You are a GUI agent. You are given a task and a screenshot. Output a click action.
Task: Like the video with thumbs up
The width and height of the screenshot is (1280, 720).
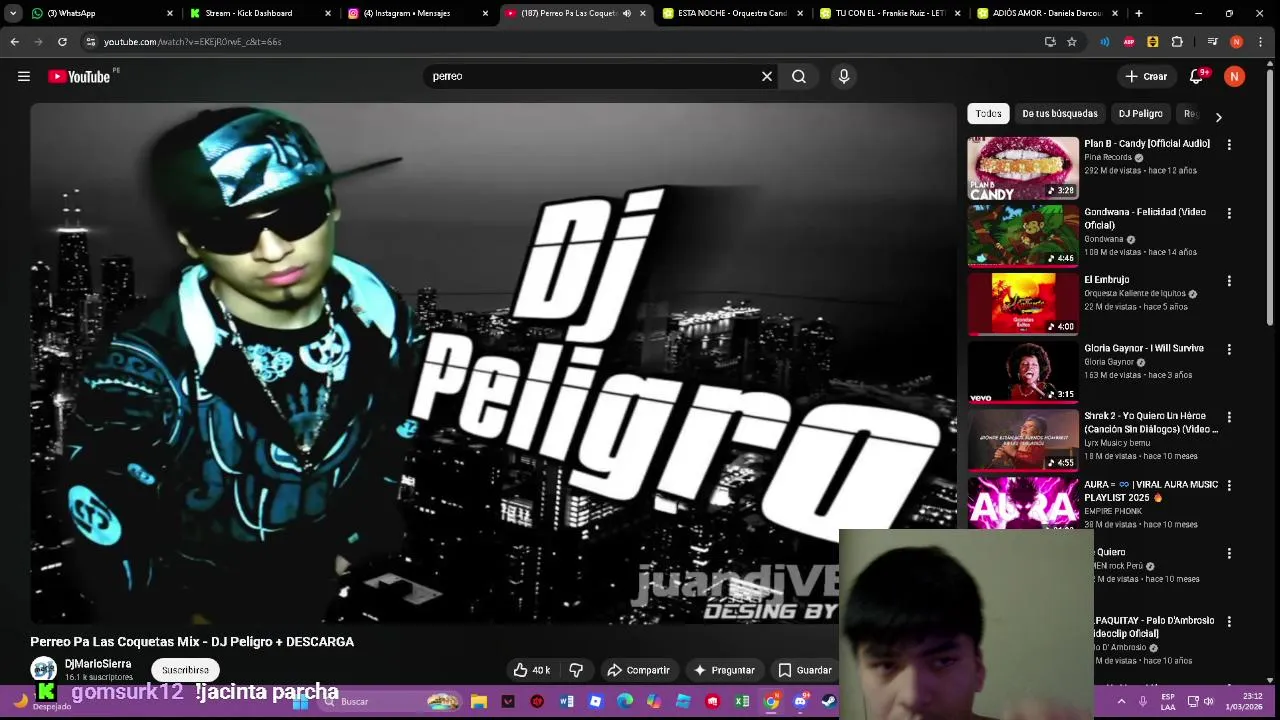(532, 670)
